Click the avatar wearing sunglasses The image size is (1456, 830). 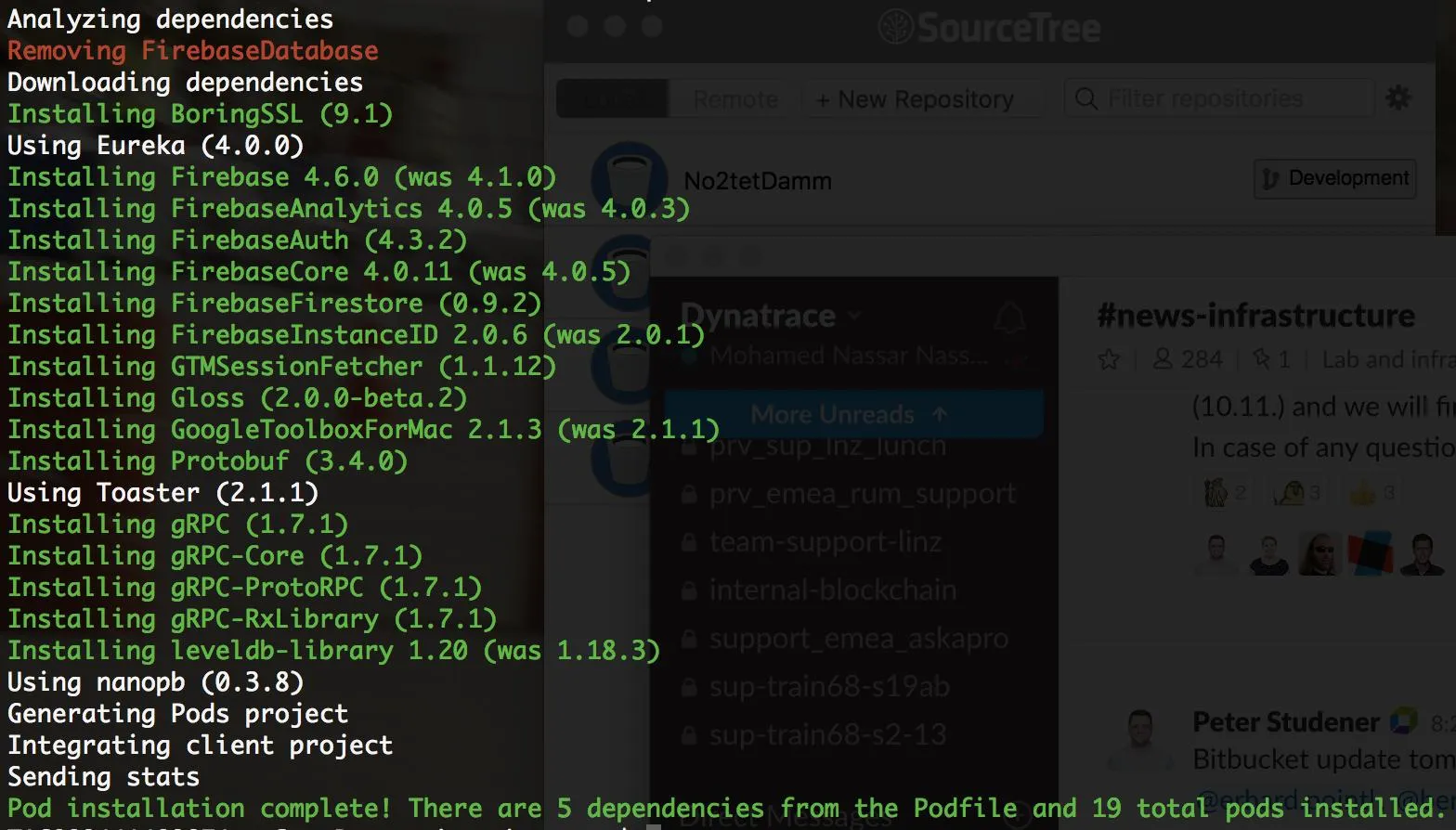pos(1319,553)
